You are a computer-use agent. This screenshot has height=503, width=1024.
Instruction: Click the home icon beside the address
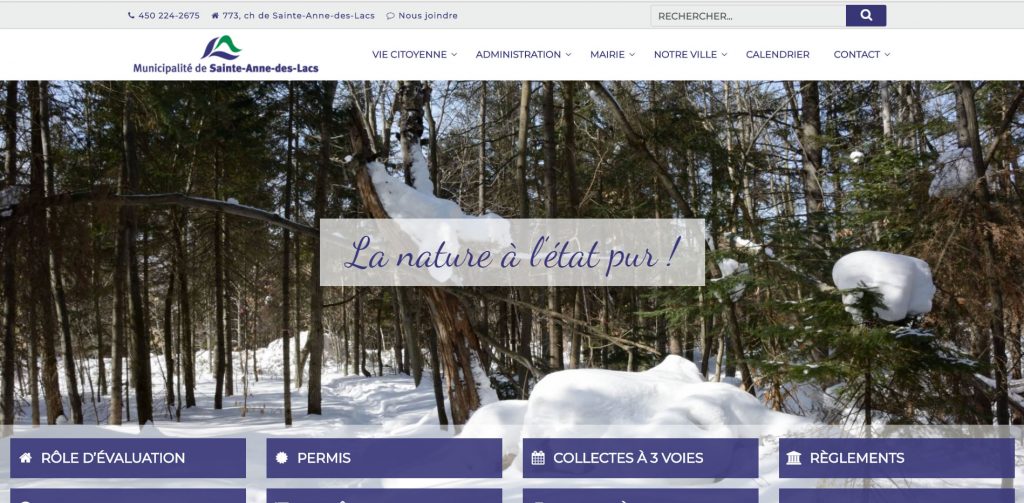(x=216, y=16)
